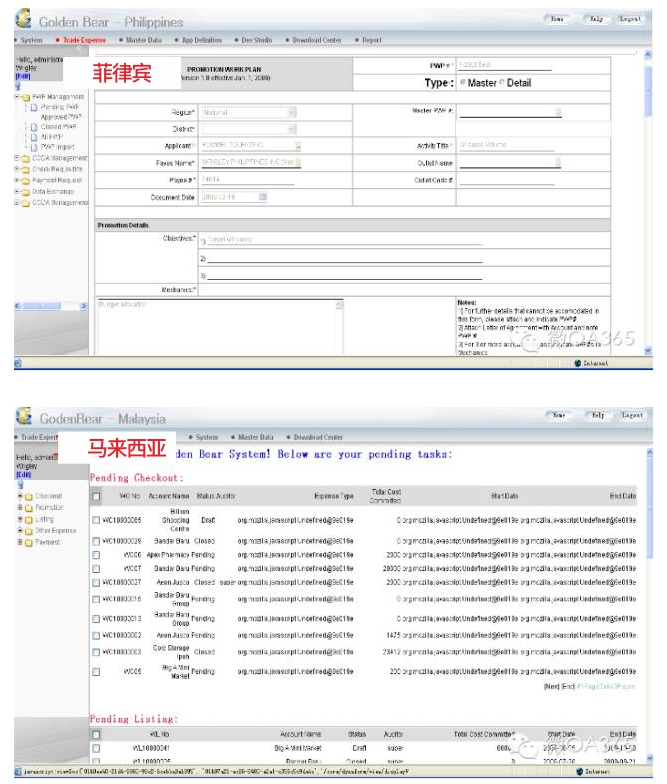Tick select-all checkbox in Pending Listing header
Image resolution: width=667 pixels, height=784 pixels.
click(x=96, y=734)
